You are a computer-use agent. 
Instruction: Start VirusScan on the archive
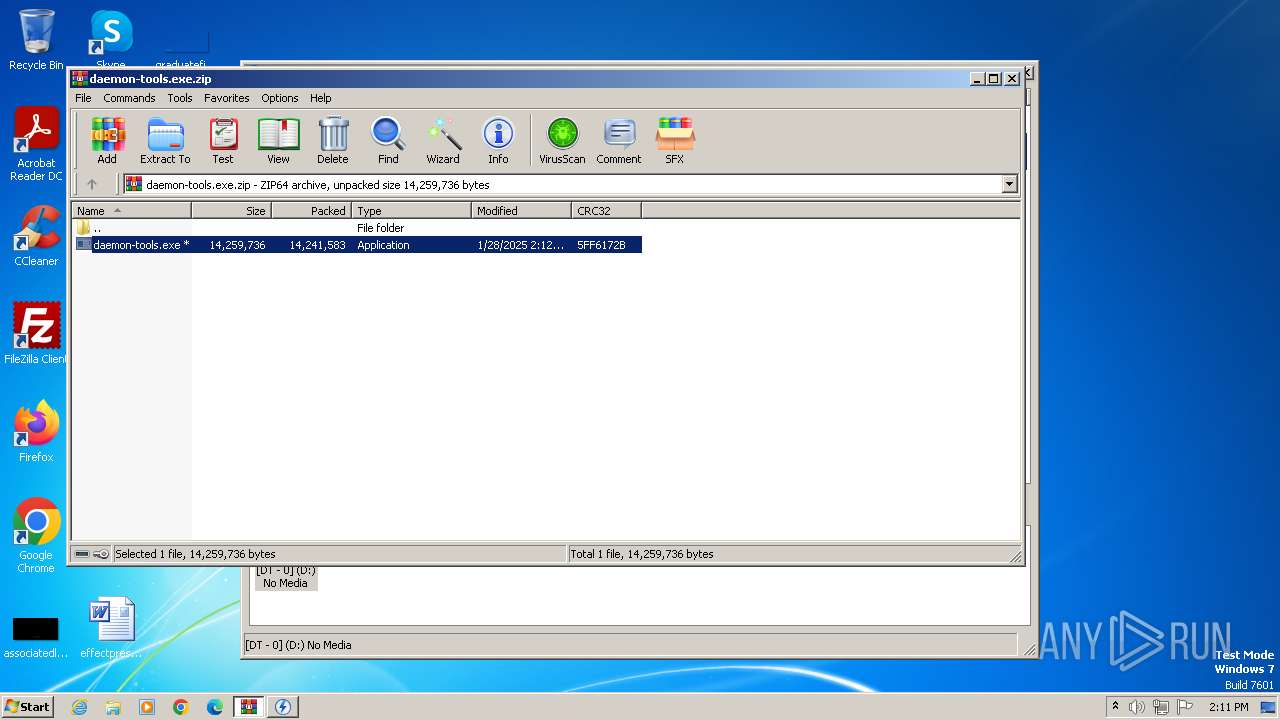click(x=562, y=140)
